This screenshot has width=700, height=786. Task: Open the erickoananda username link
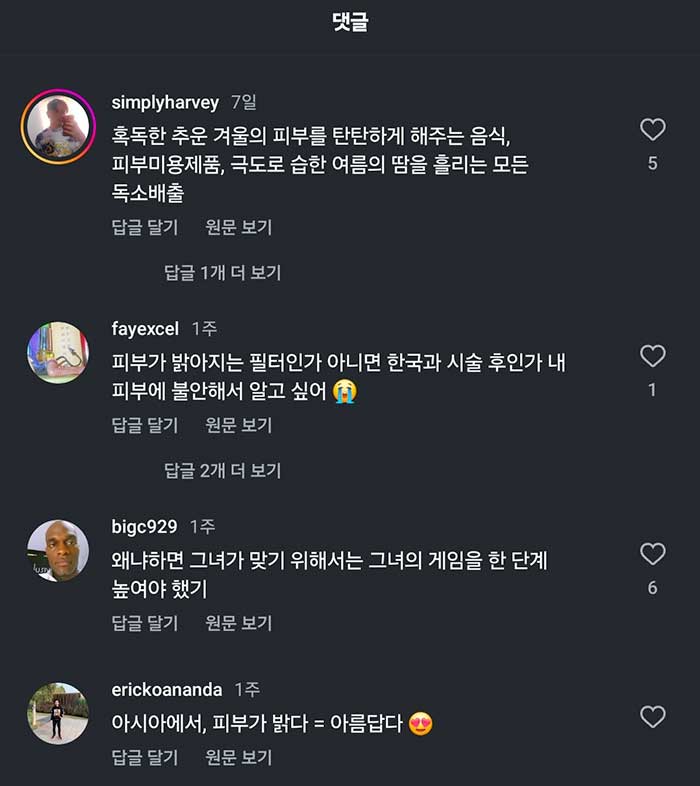[166, 690]
